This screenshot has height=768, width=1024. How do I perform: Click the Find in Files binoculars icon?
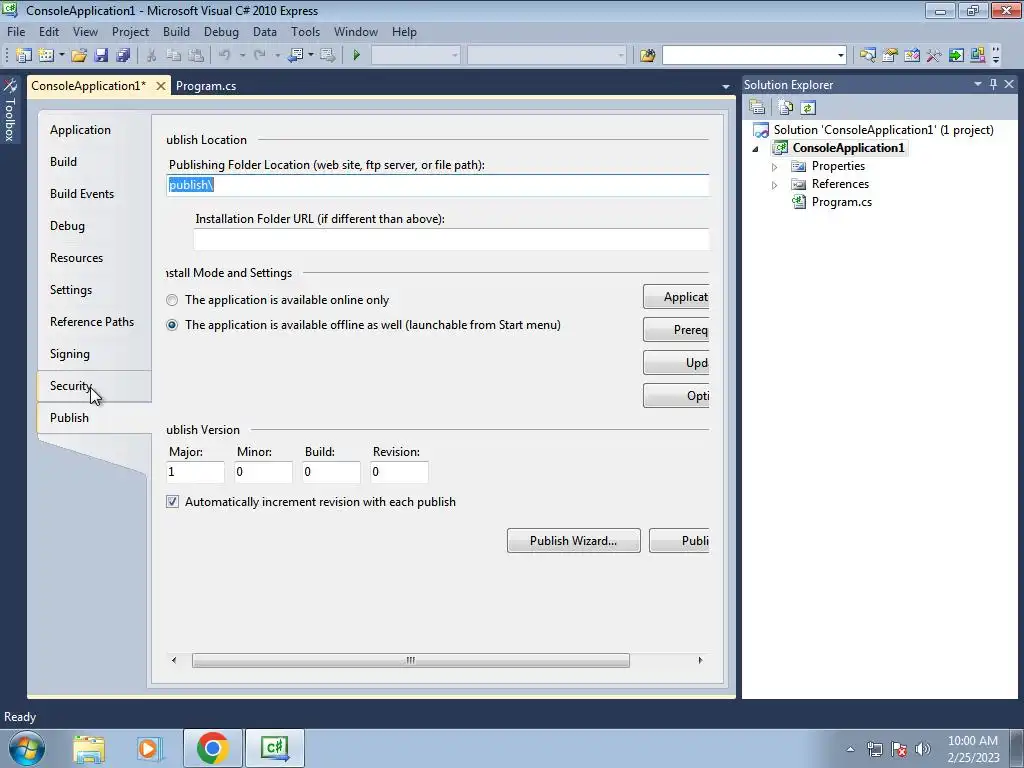coord(647,55)
